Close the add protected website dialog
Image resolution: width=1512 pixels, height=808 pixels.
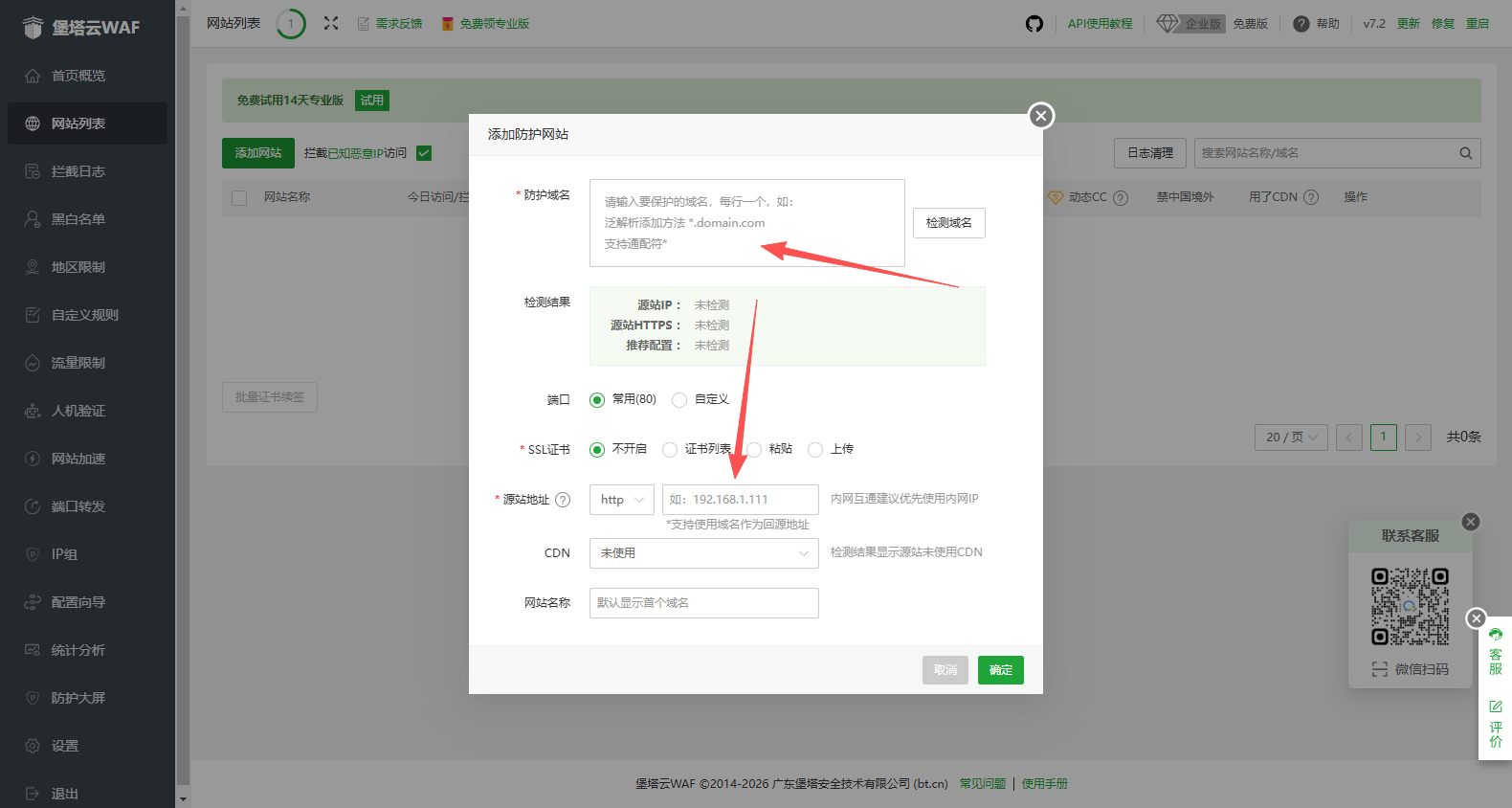click(x=1041, y=116)
